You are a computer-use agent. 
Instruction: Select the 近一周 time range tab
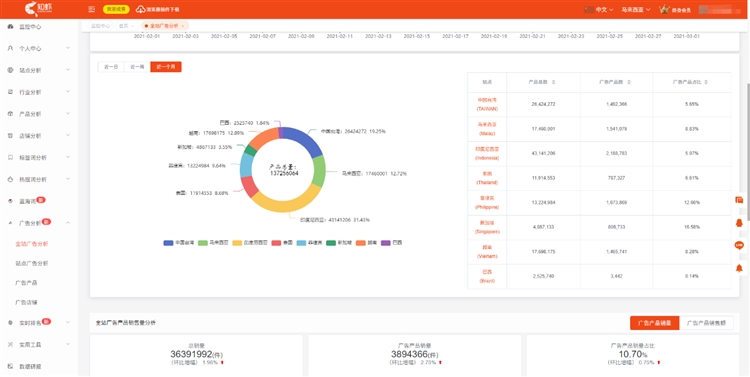(137, 67)
